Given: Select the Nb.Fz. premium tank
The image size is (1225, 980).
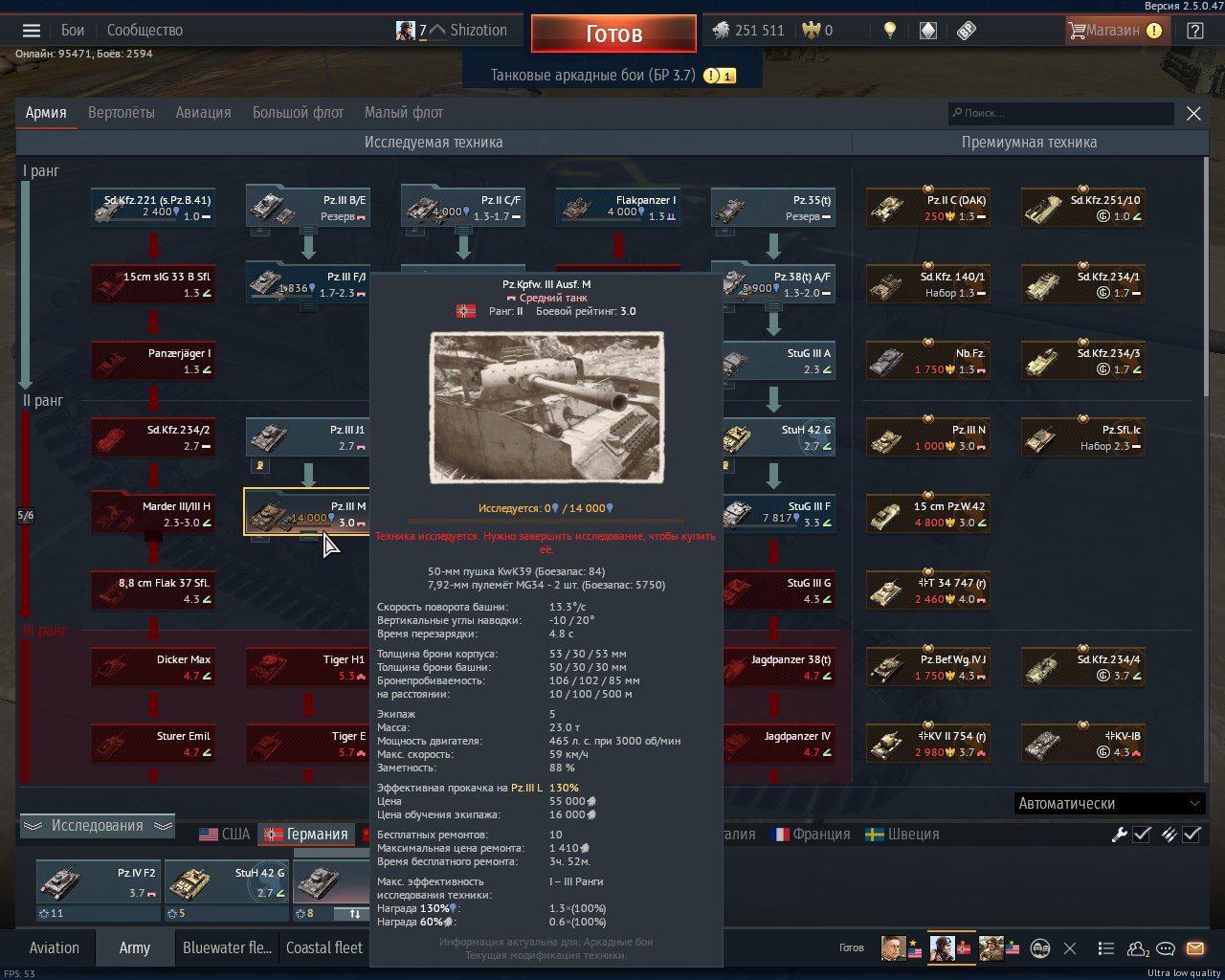Looking at the screenshot, I should [926, 361].
